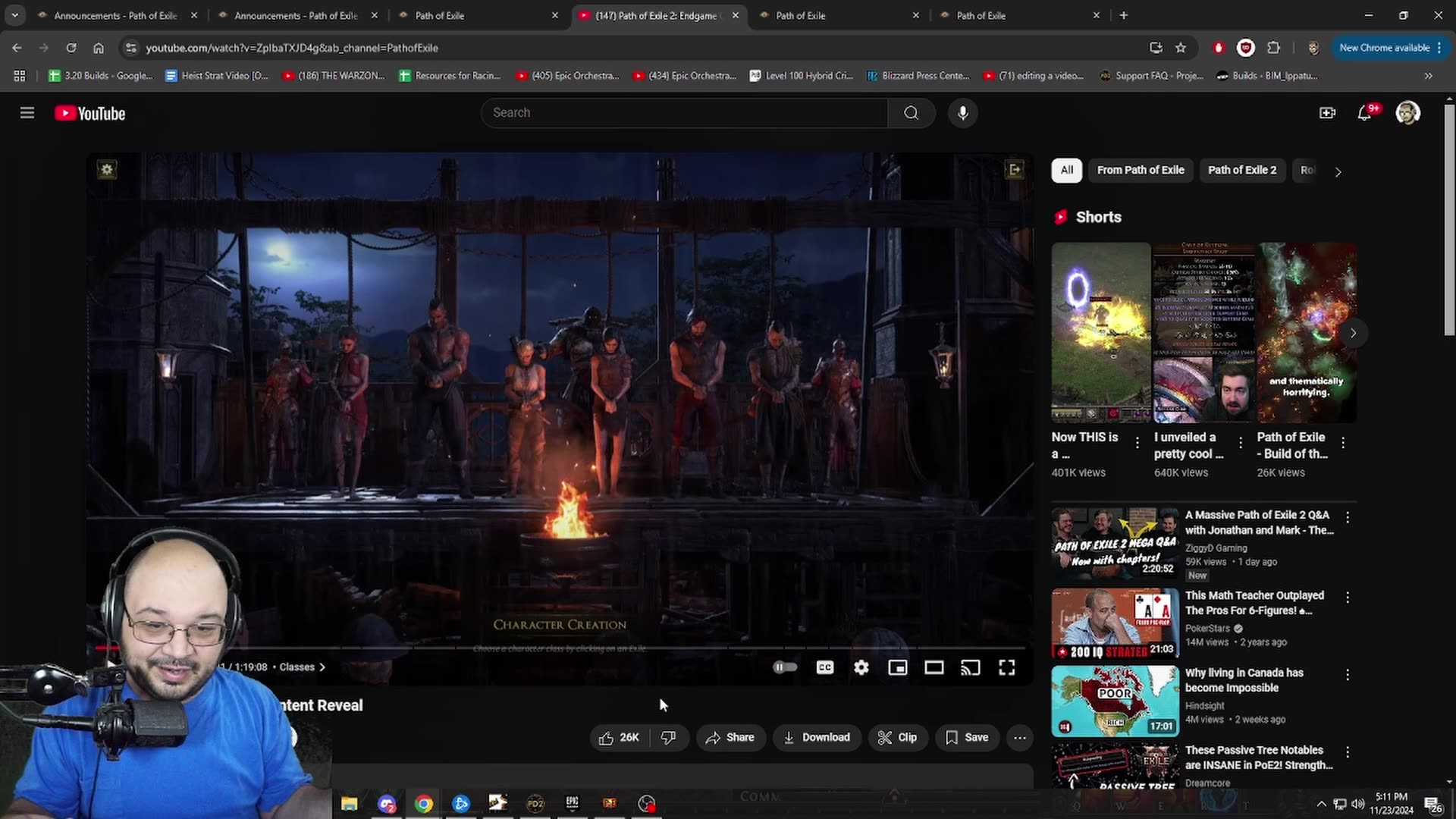This screenshot has height=819, width=1456.
Task: Show next Shorts with arrow
Action: pos(1353,333)
